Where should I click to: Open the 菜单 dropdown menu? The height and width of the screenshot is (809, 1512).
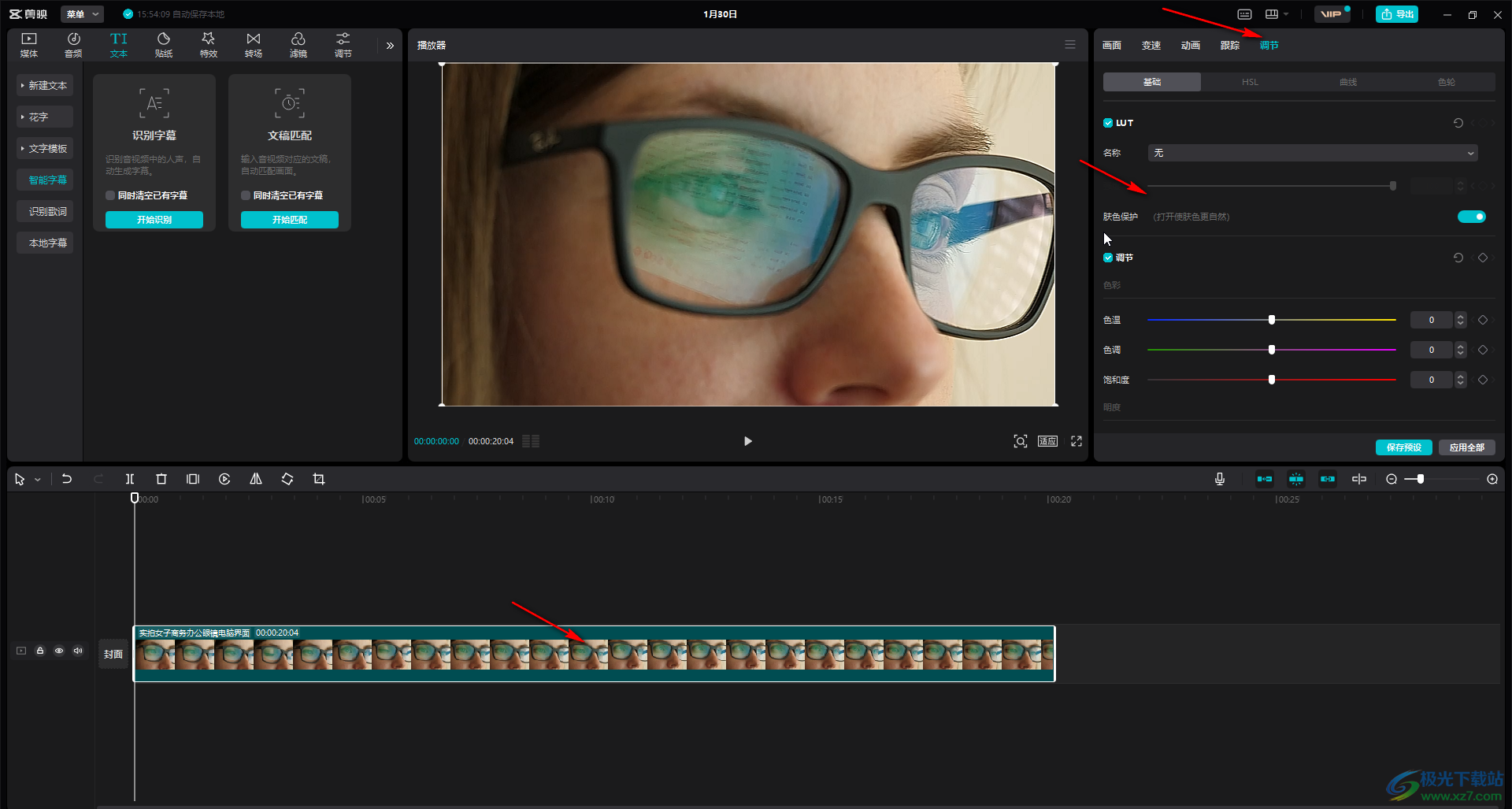click(82, 14)
